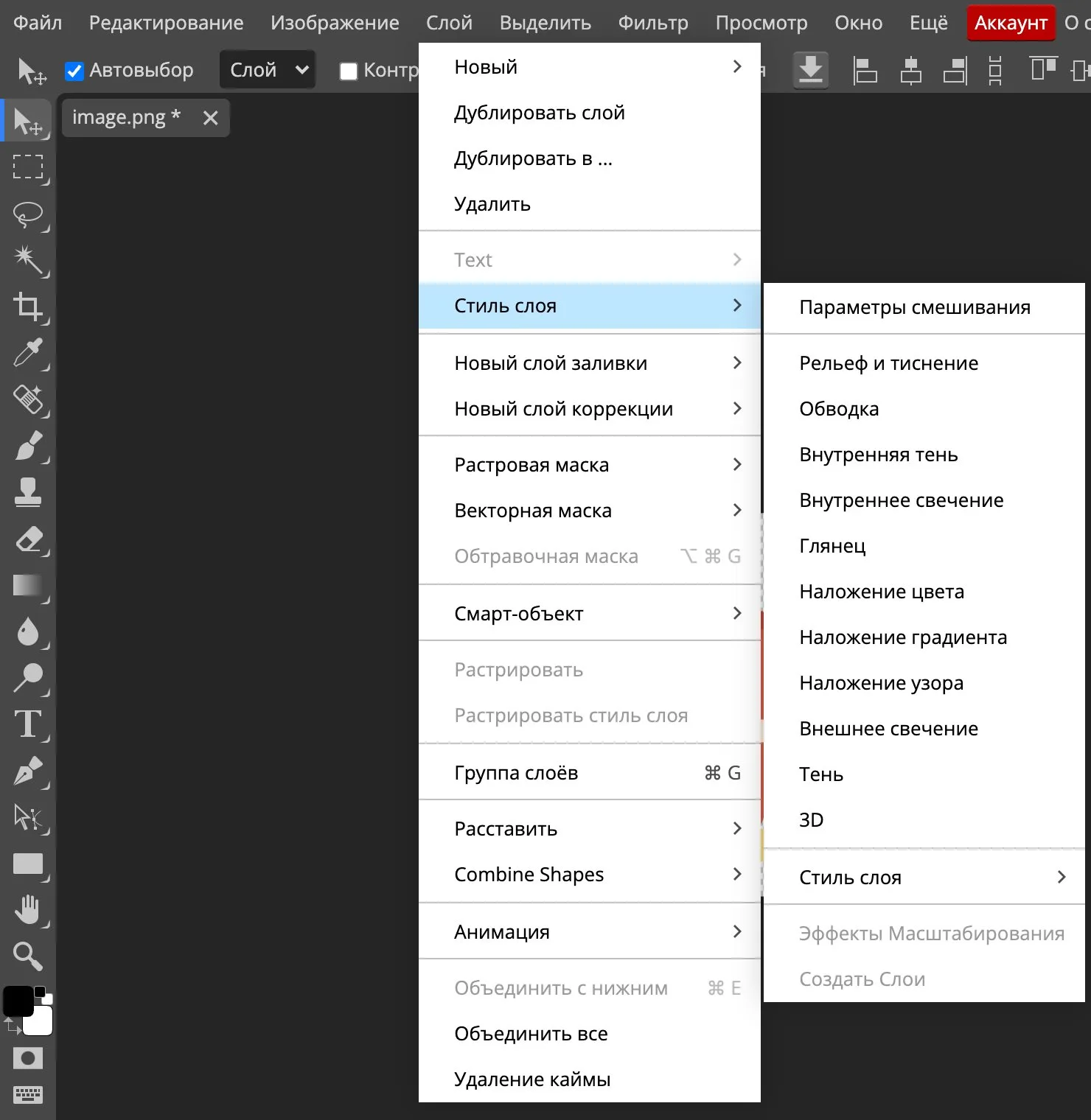Select the Lasso tool

tap(28, 214)
